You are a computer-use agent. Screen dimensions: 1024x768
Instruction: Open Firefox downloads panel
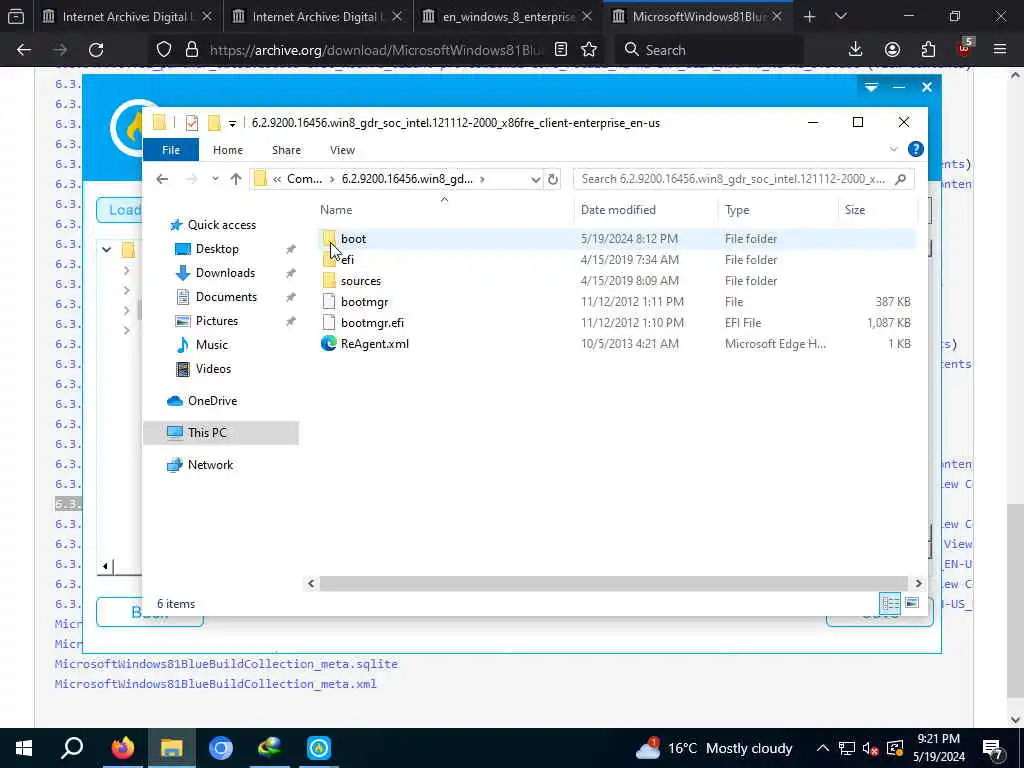coord(856,50)
